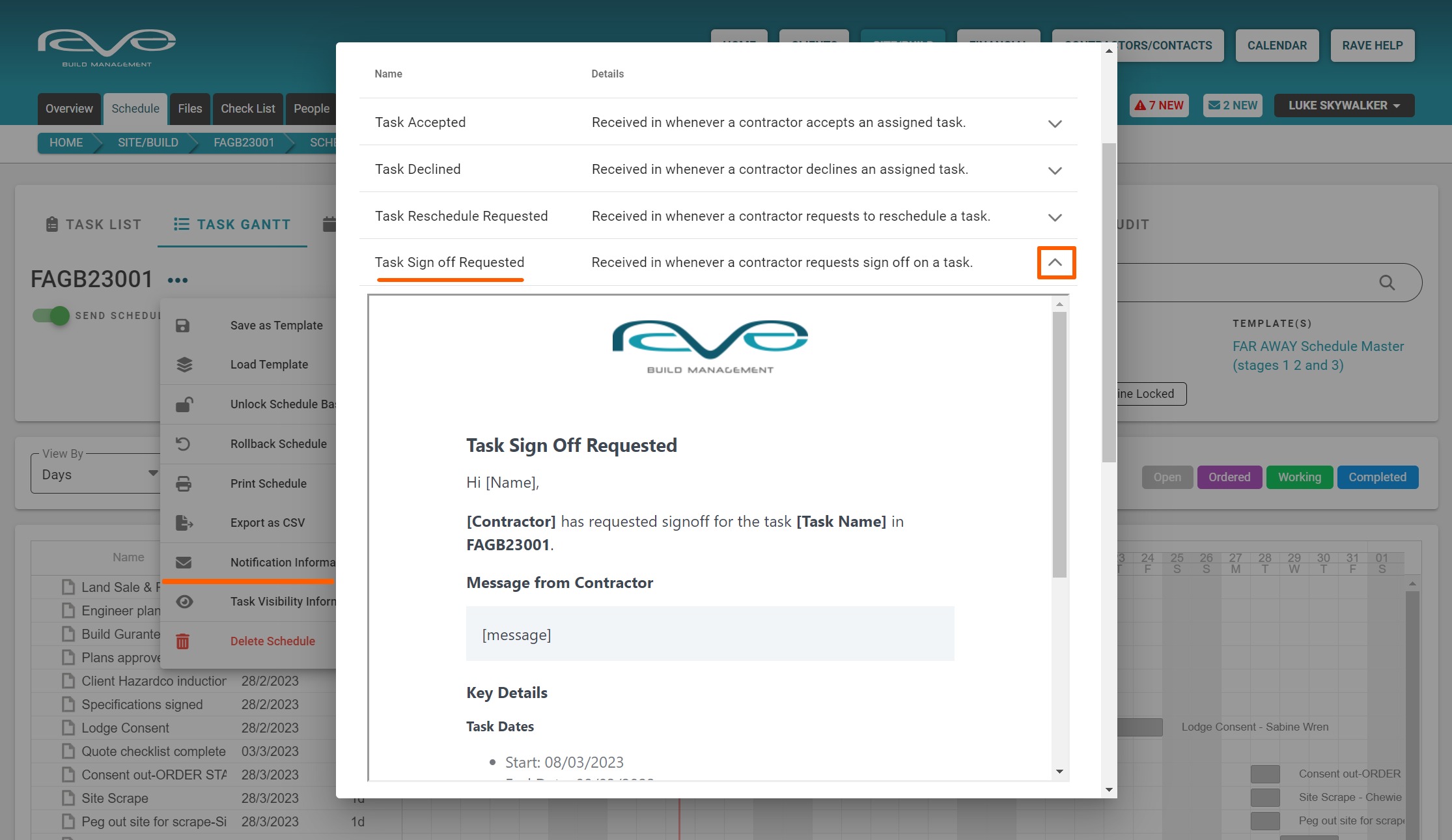Click the Unlock Schedule padlock icon
This screenshot has width=1452, height=840.
[184, 404]
